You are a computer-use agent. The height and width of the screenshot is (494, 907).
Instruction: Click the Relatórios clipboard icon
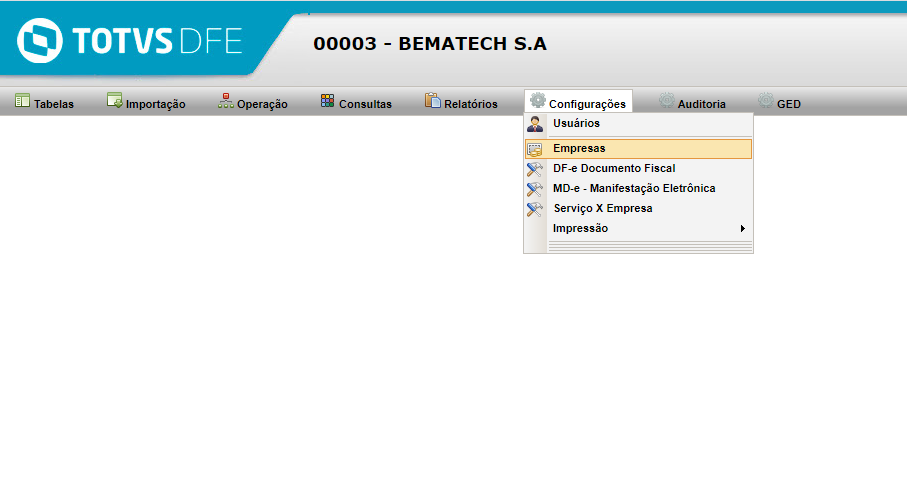tap(433, 101)
